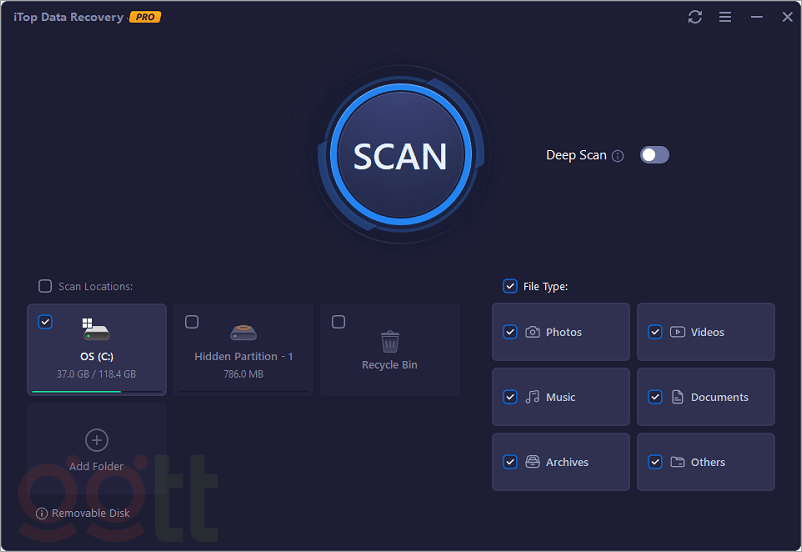This screenshot has width=802, height=552.
Task: Select the Archives file type tile
Action: coord(561,462)
